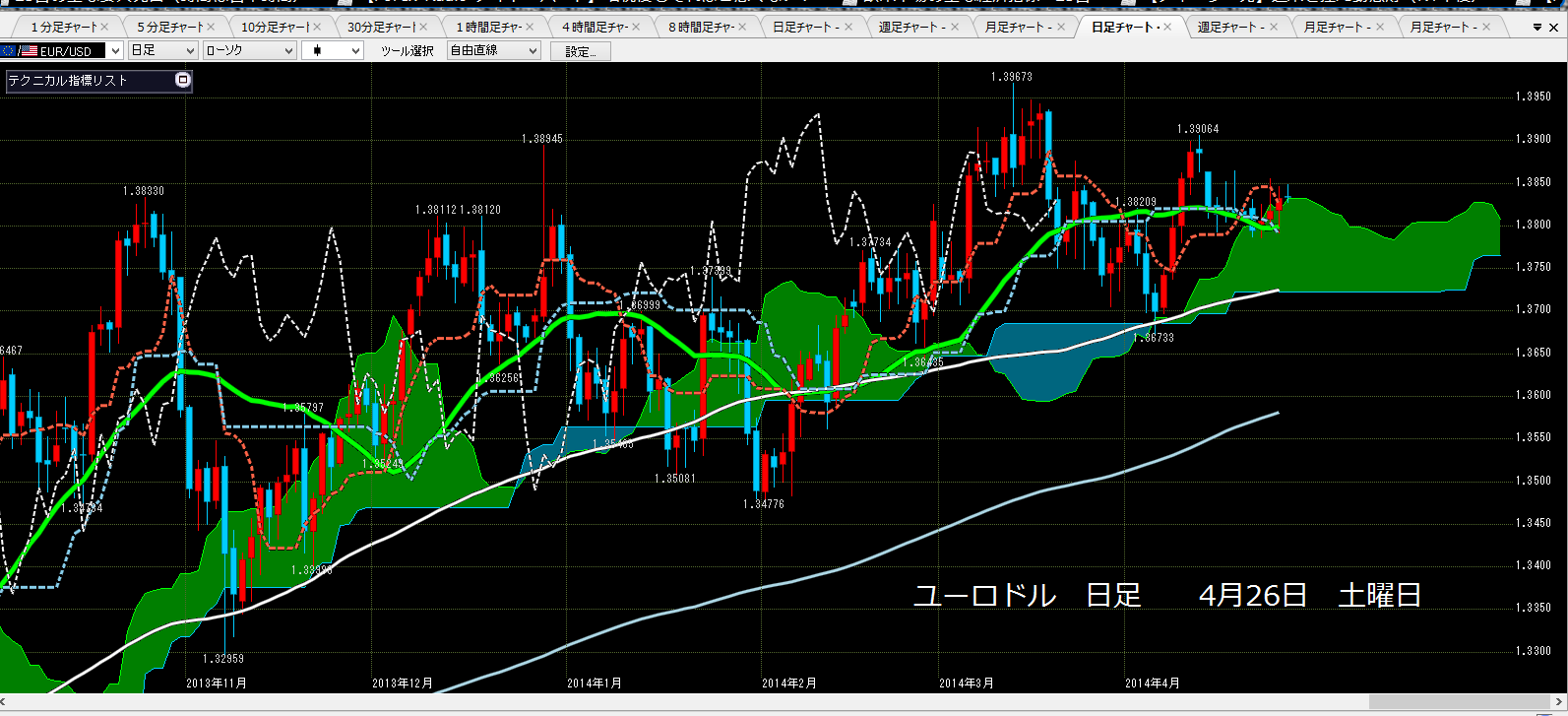
Task: Click the 2013年12月 date axis label
Action: [403, 683]
